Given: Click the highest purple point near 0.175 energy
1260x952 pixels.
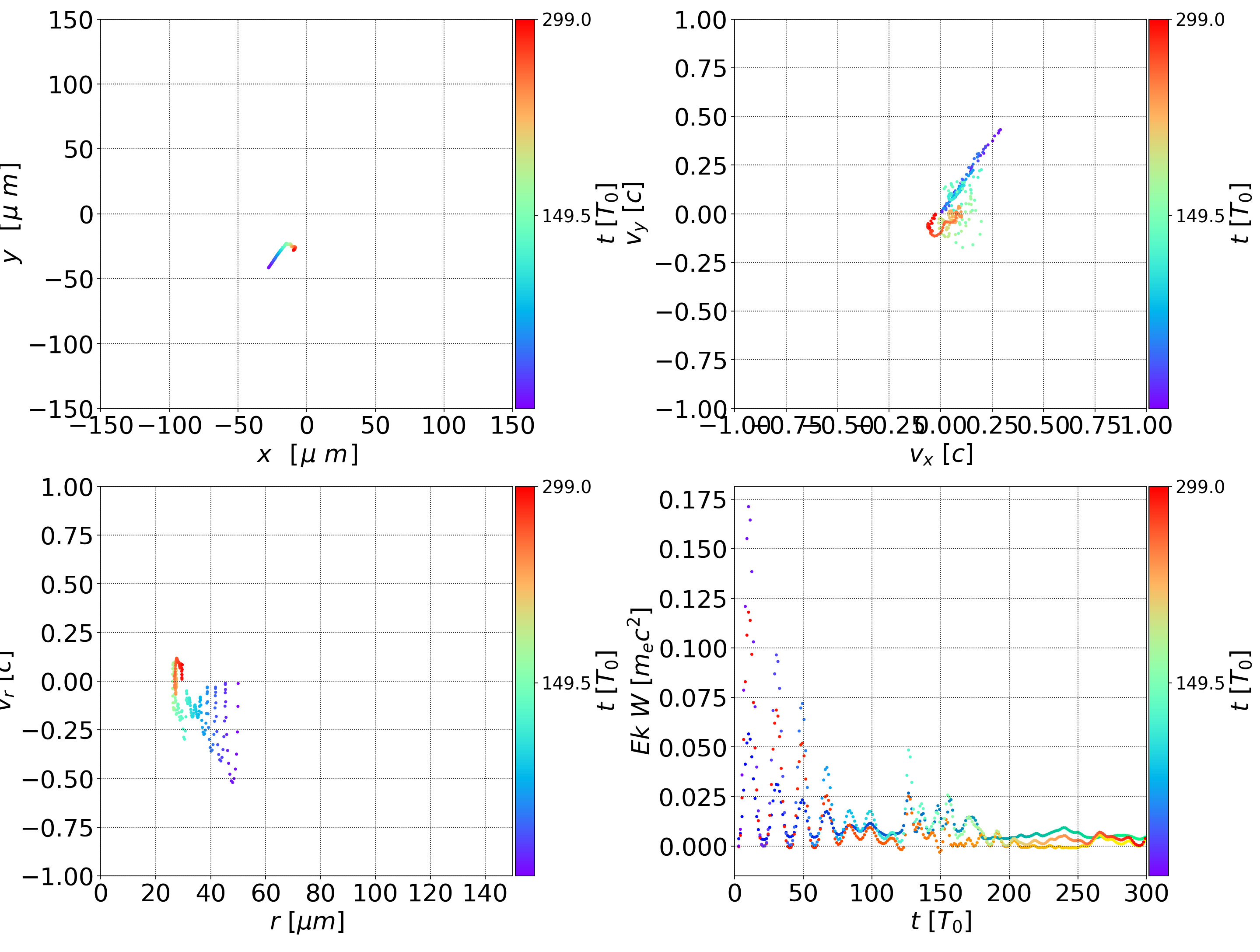Looking at the screenshot, I should tap(749, 507).
